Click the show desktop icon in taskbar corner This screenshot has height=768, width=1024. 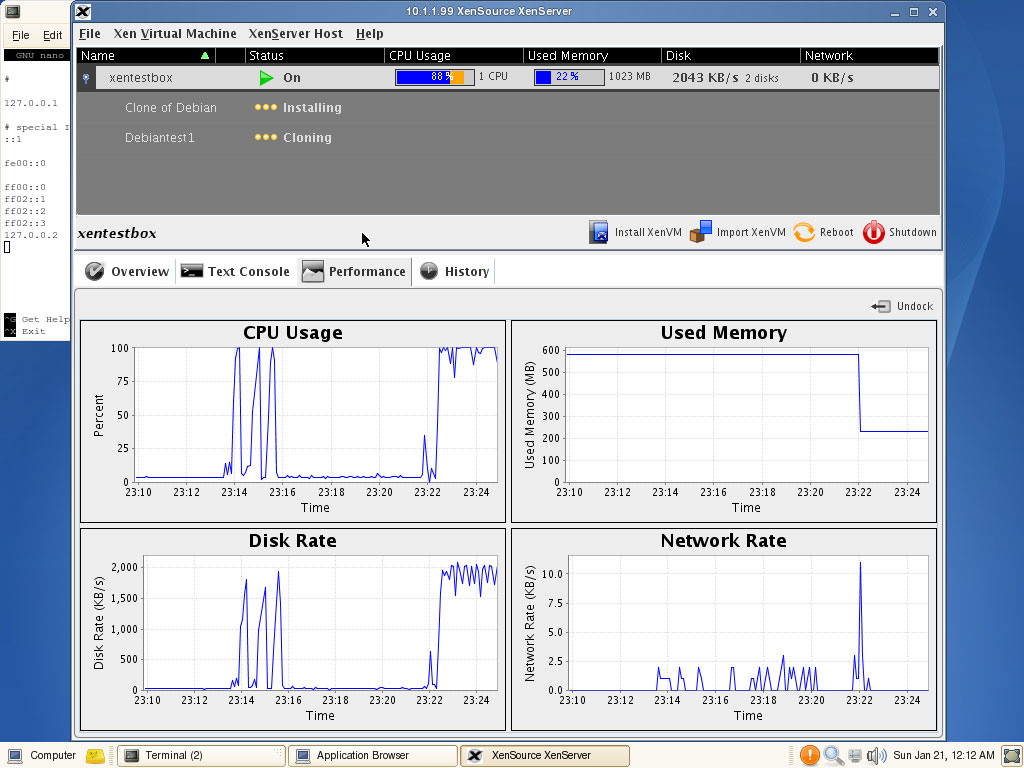(1012, 756)
